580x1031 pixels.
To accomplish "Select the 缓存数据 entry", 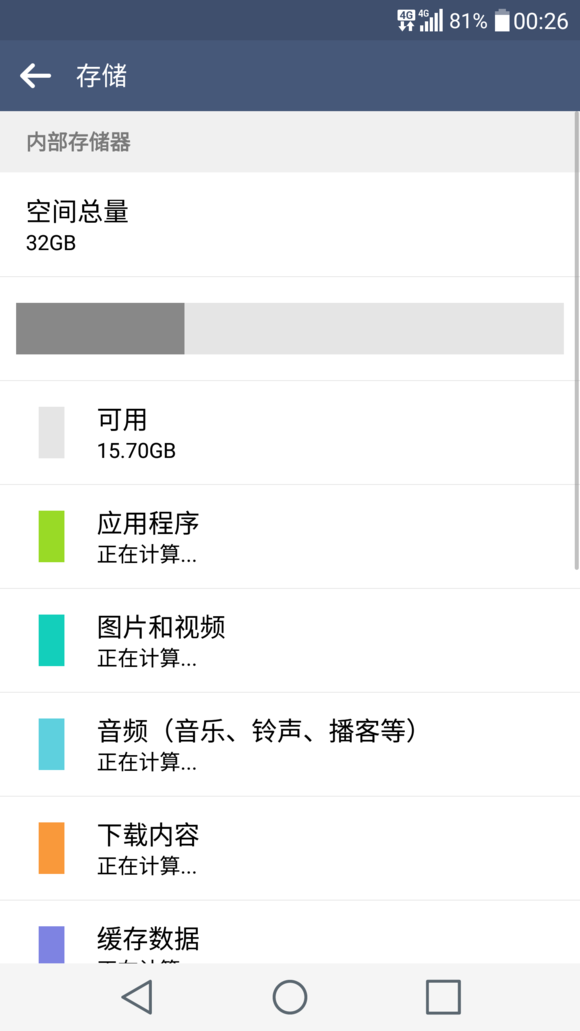I will (290, 932).
